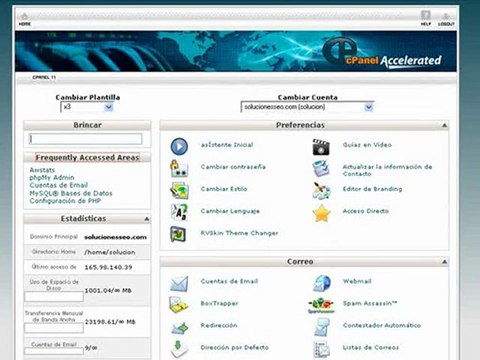480x360 pixels.
Task: Open the Help icon
Action: coord(426,15)
